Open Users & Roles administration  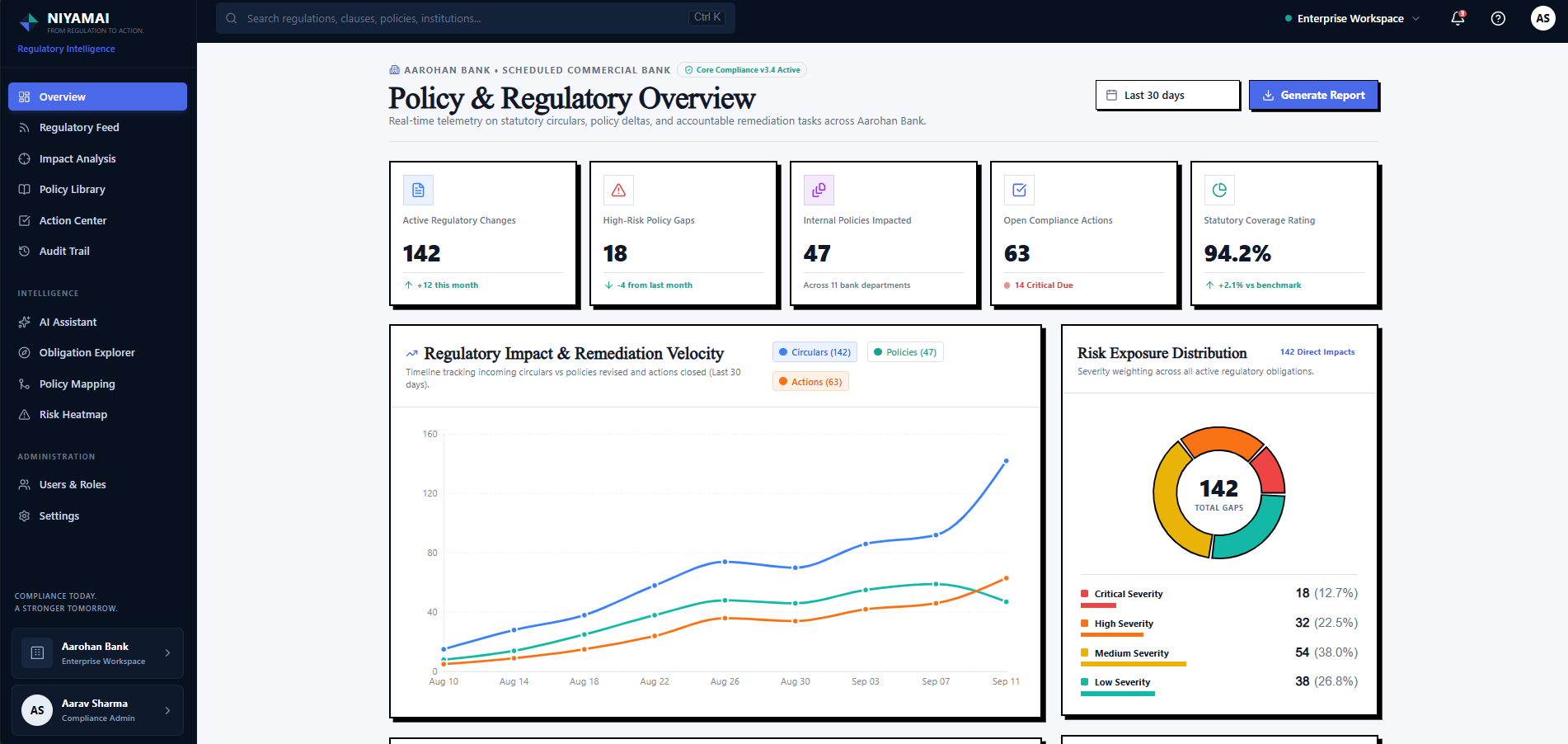tap(97, 485)
